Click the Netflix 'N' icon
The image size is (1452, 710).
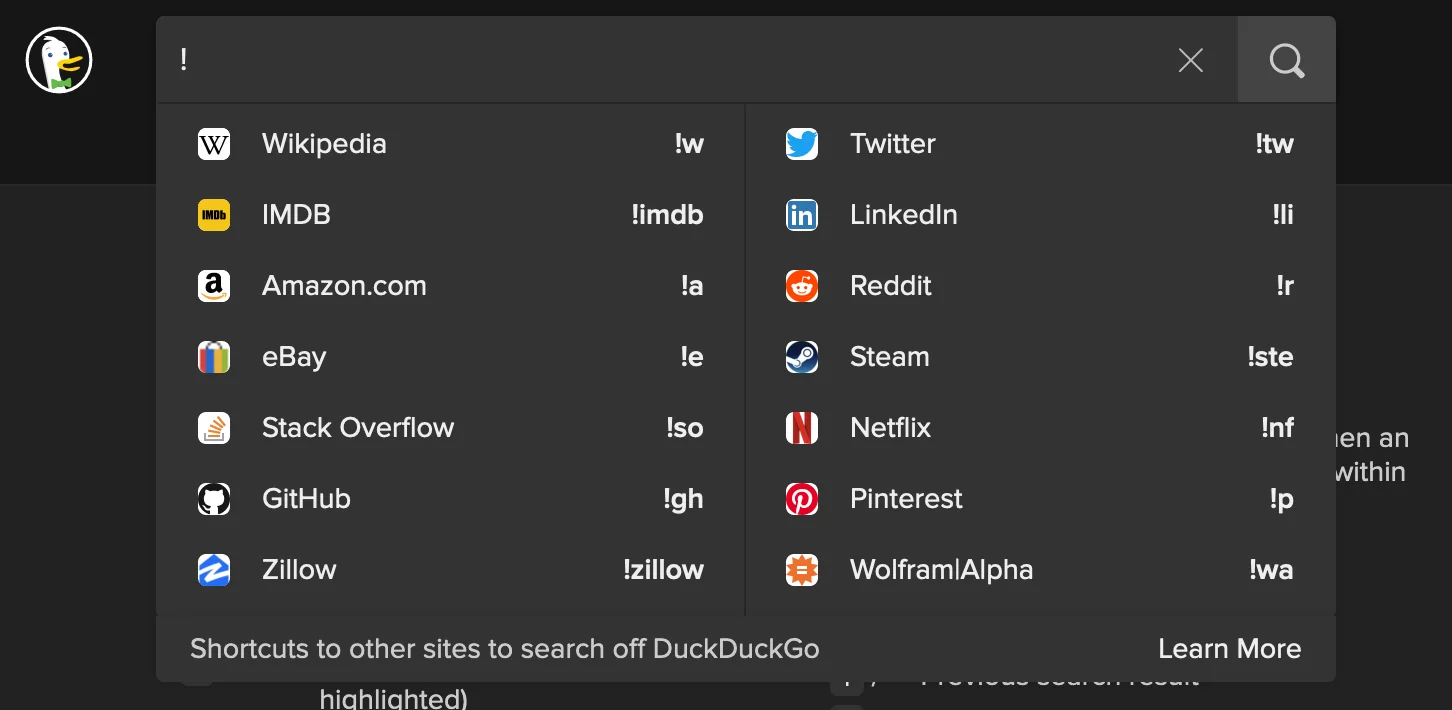(801, 427)
